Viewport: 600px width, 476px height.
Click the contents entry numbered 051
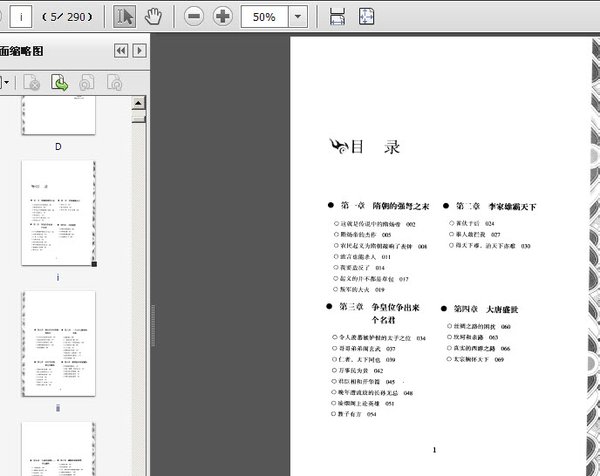point(363,403)
